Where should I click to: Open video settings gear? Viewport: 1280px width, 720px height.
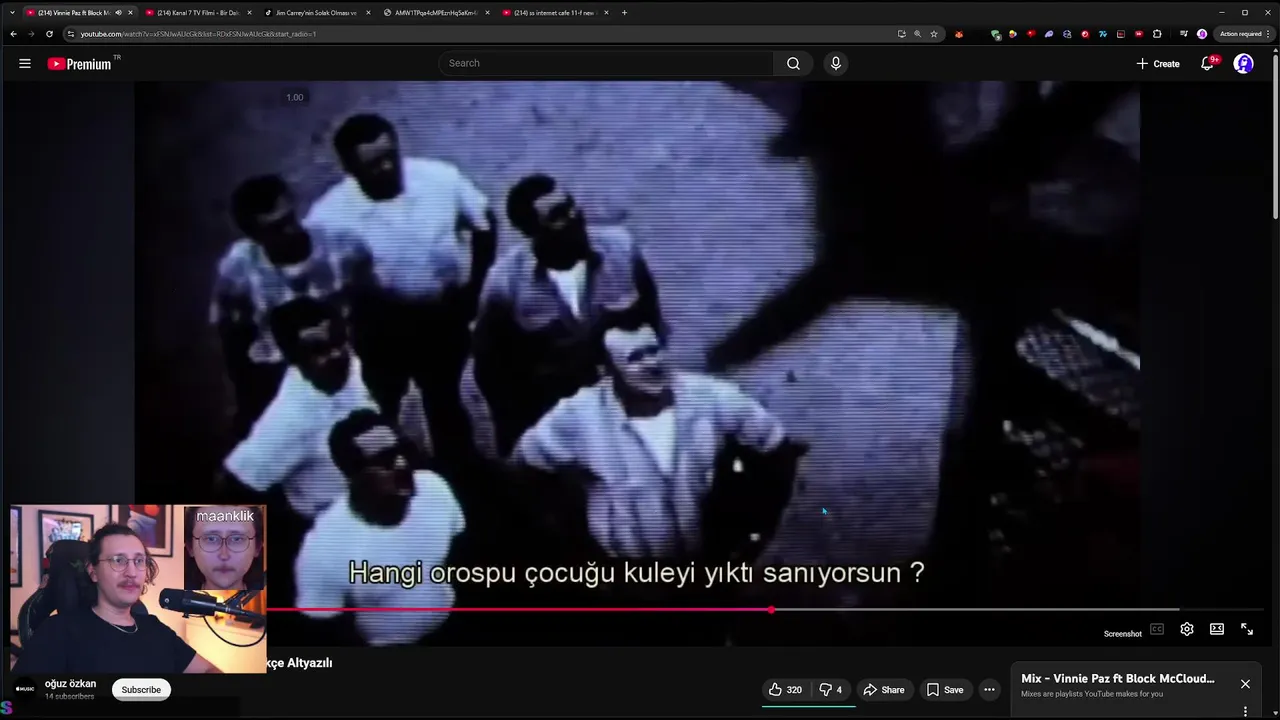click(x=1186, y=629)
